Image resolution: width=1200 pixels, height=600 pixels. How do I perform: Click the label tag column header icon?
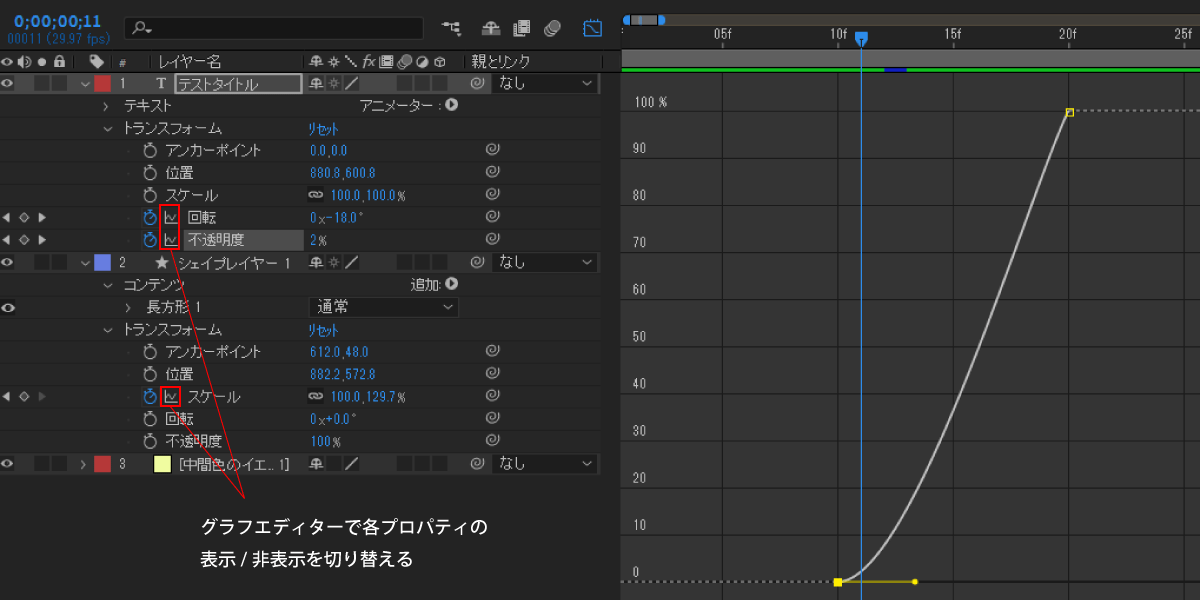[x=96, y=62]
